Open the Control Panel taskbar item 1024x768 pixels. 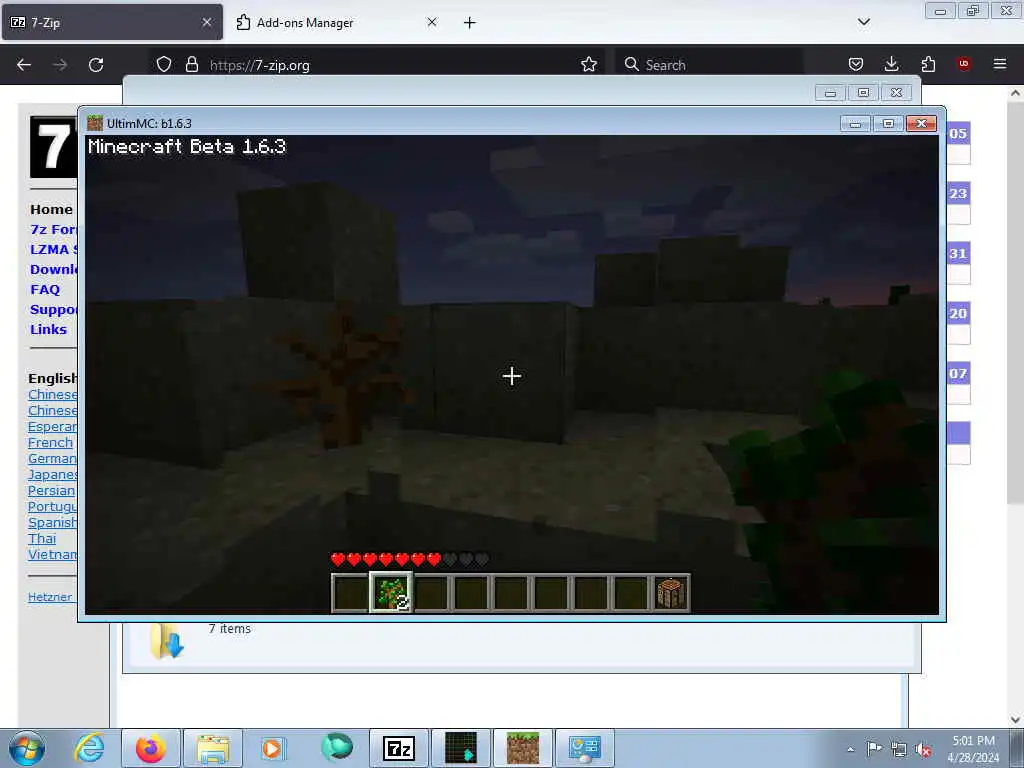point(584,748)
